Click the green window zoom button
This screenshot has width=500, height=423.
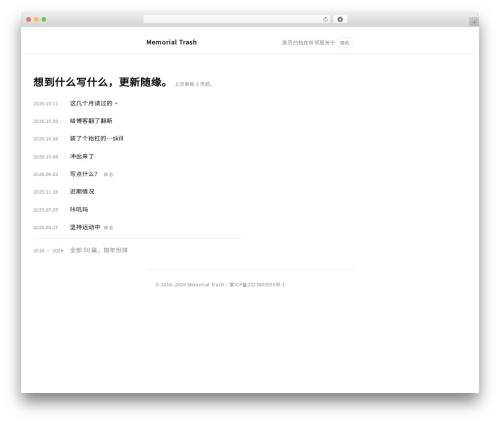click(44, 19)
